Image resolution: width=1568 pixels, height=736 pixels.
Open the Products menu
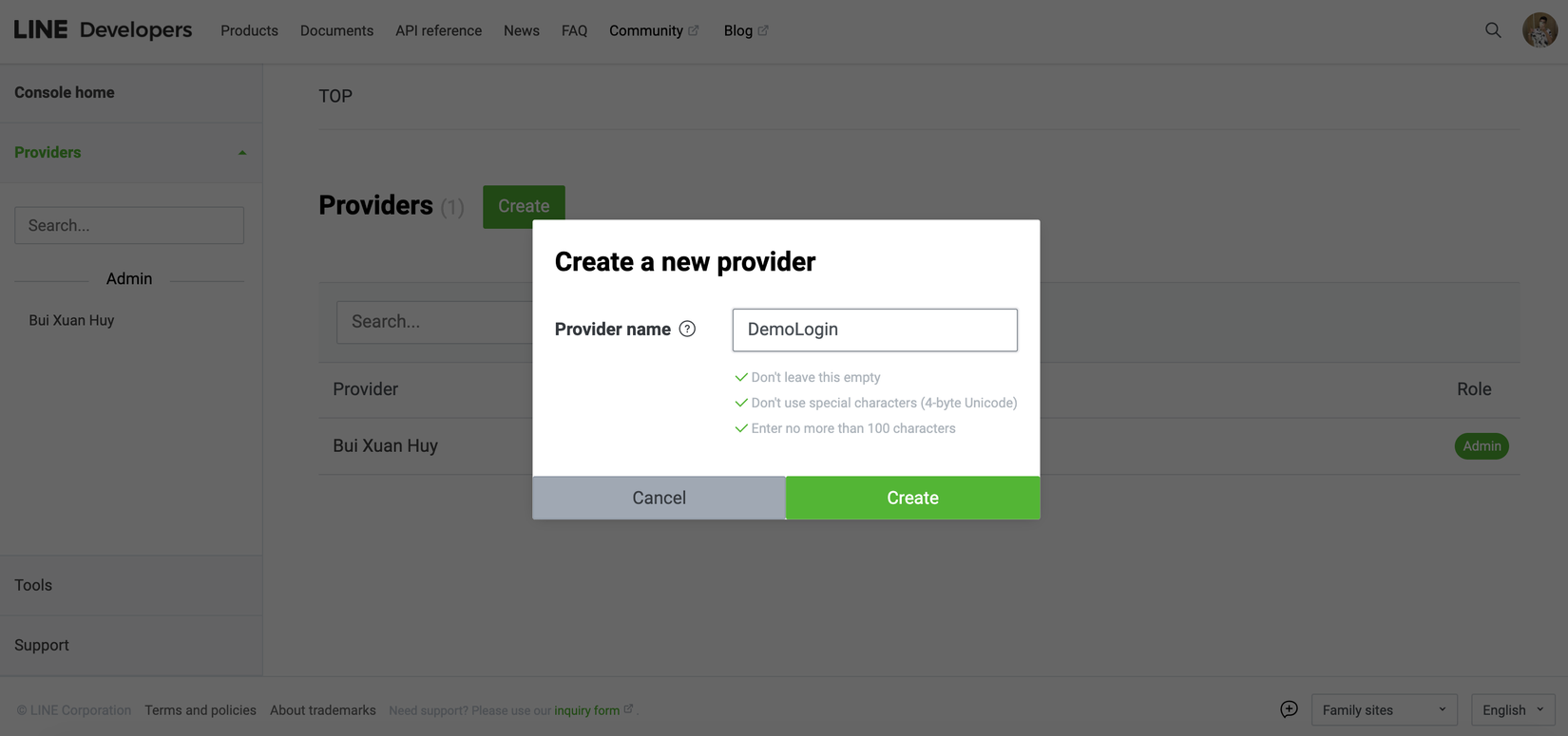pyautogui.click(x=249, y=30)
